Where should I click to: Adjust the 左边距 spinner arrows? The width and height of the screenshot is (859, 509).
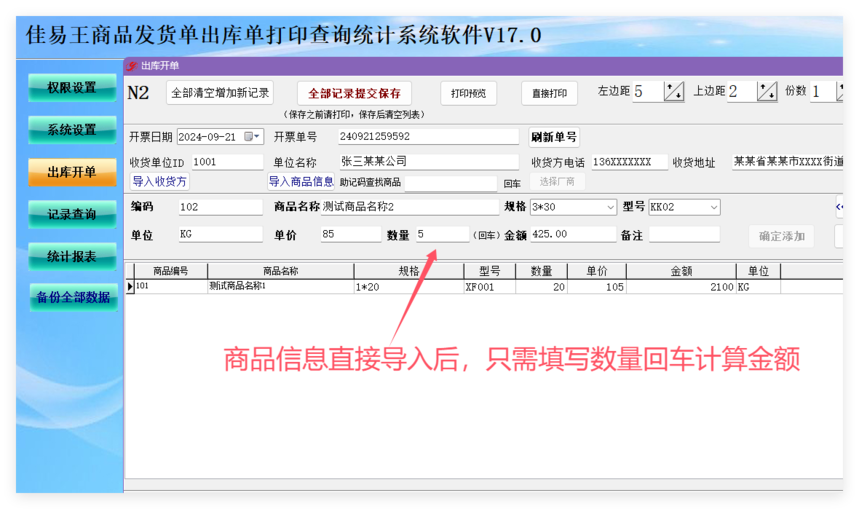point(674,91)
